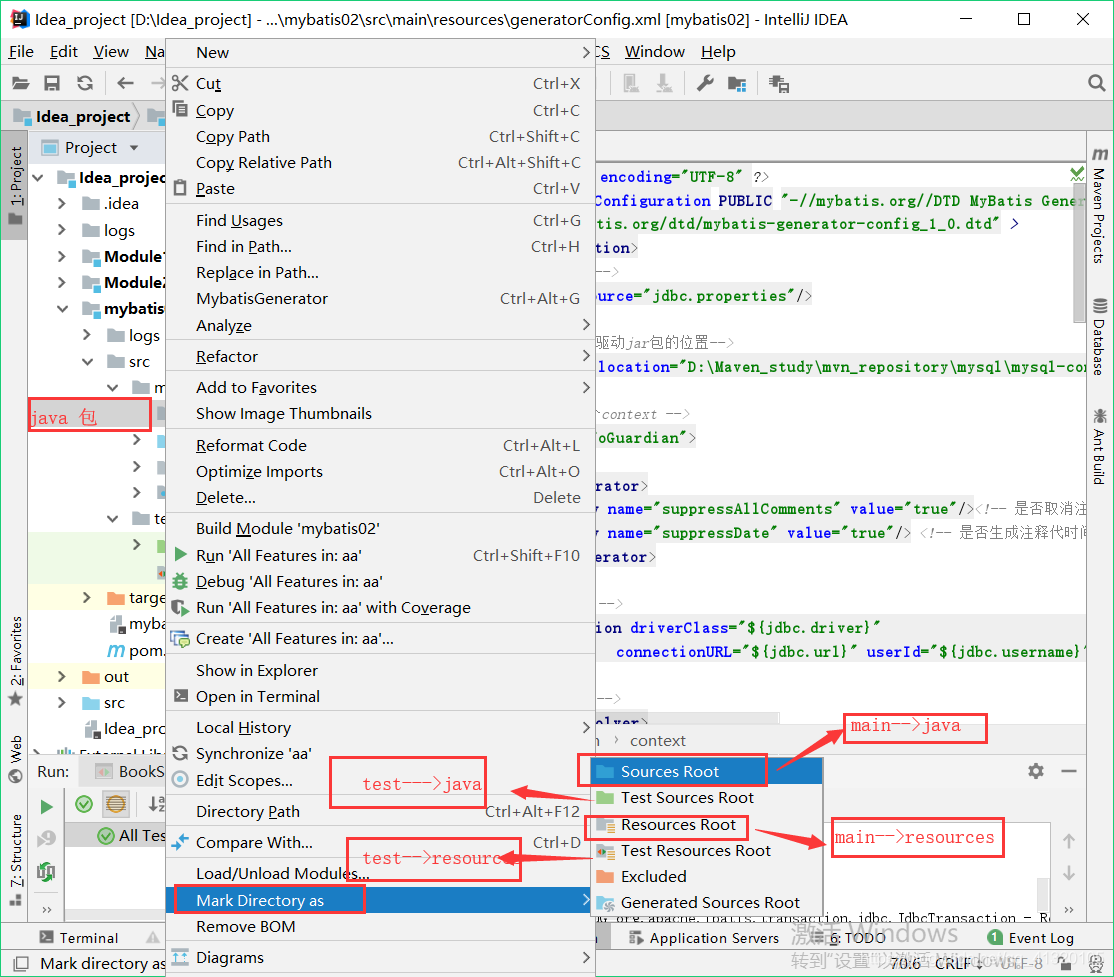
Task: Expand the out folder node
Action: coord(62,676)
